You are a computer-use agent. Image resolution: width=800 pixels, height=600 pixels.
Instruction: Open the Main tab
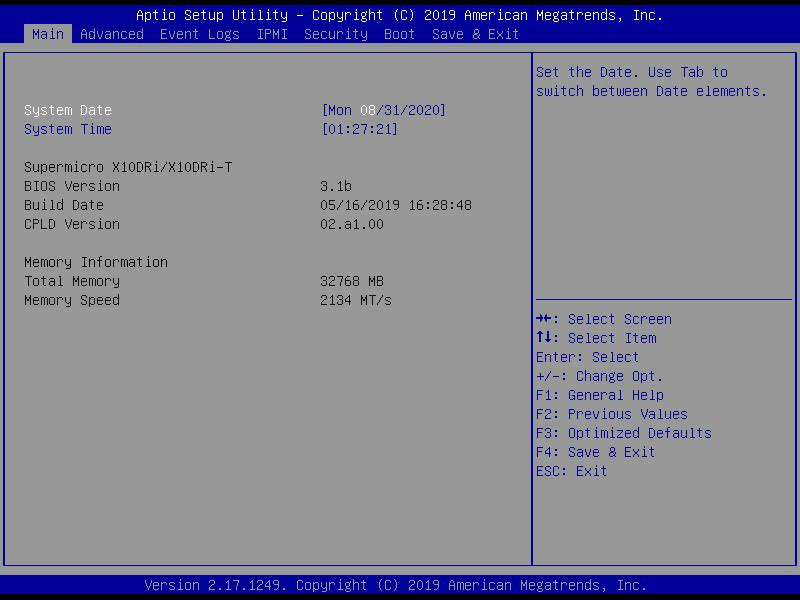[x=48, y=34]
